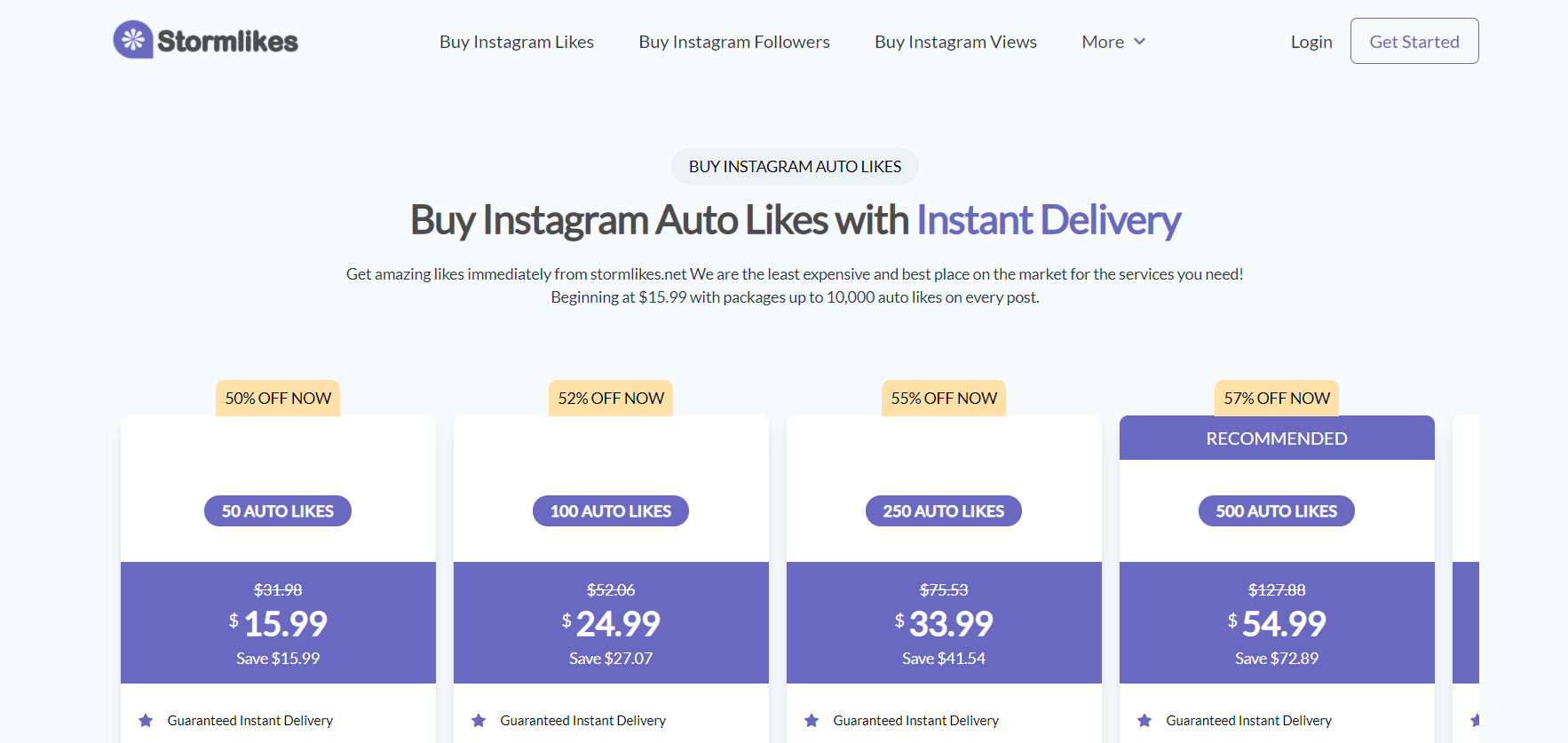The width and height of the screenshot is (1568, 743).
Task: Select the 50 AUTO LIKES pill badge
Action: click(x=277, y=510)
